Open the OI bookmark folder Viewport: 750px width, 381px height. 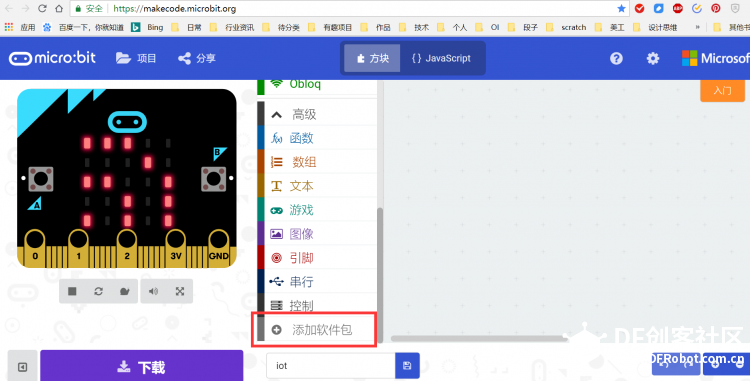coord(488,27)
